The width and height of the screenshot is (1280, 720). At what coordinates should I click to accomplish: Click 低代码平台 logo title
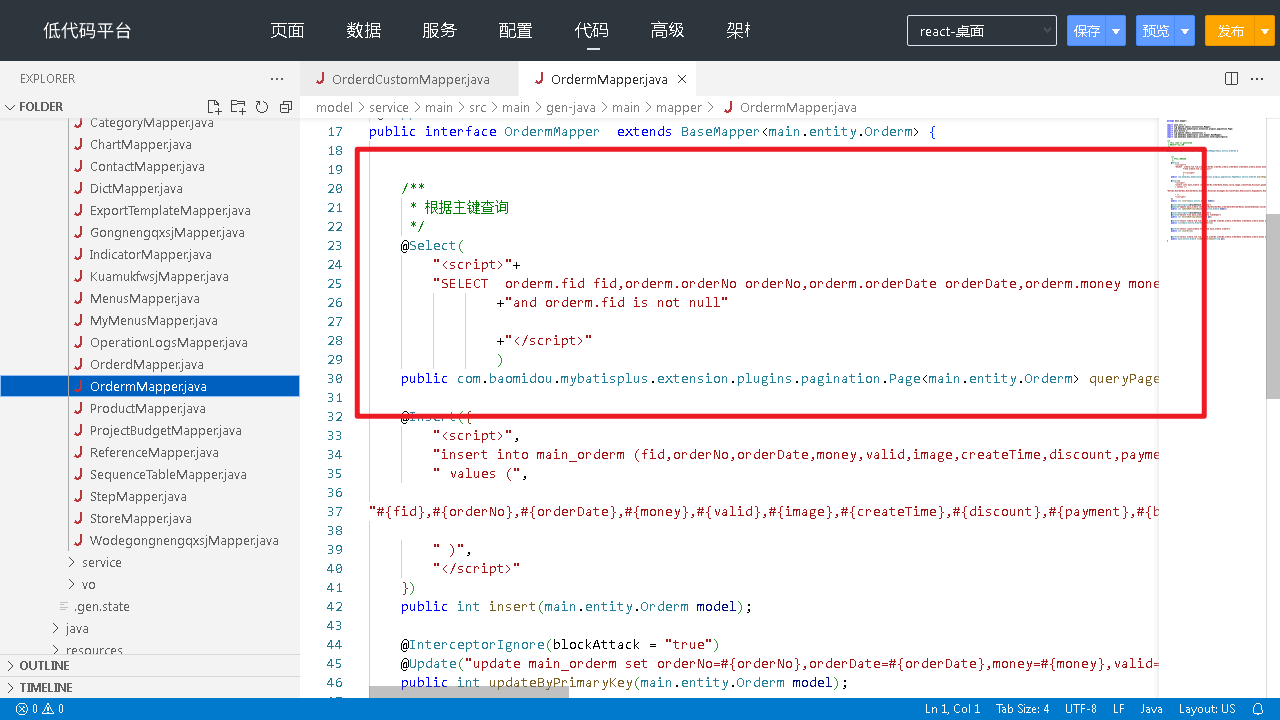click(x=87, y=31)
